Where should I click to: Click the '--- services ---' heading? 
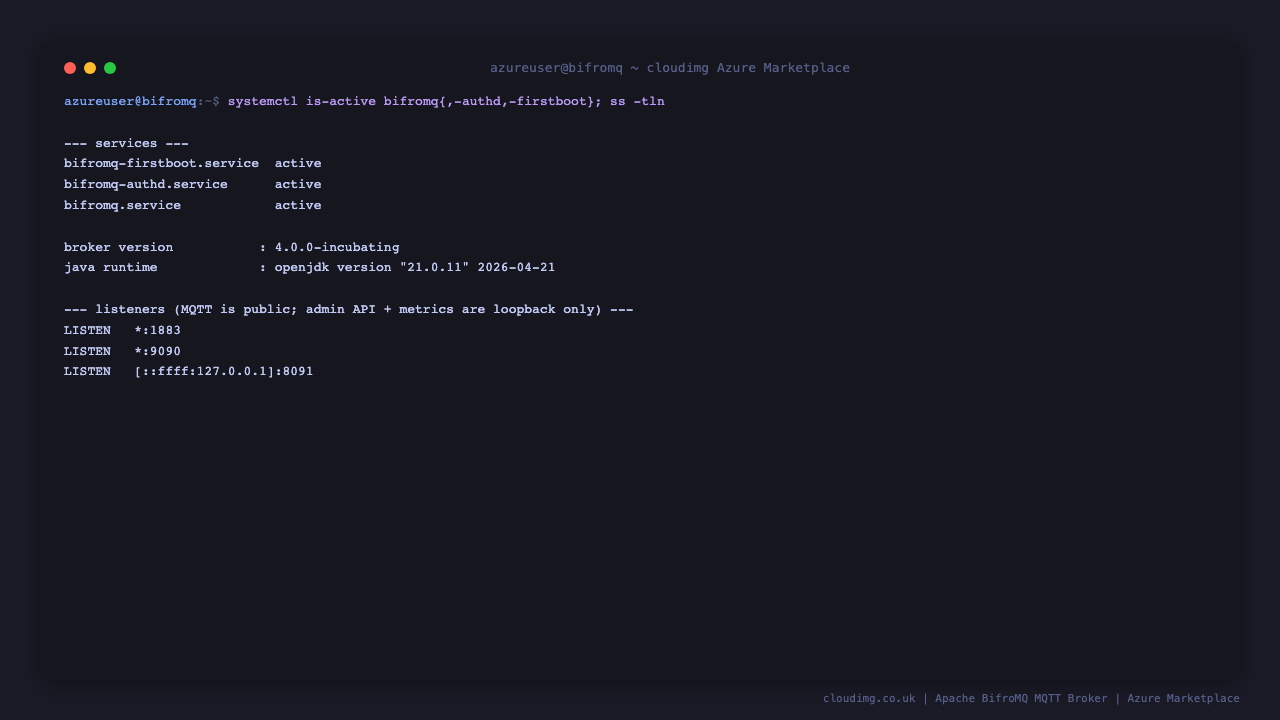click(126, 143)
